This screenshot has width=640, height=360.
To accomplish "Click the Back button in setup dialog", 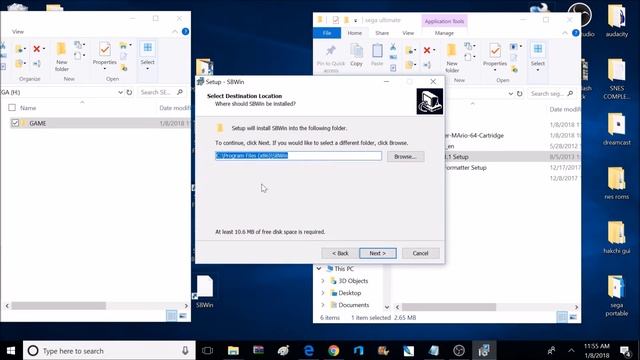I will coord(340,253).
